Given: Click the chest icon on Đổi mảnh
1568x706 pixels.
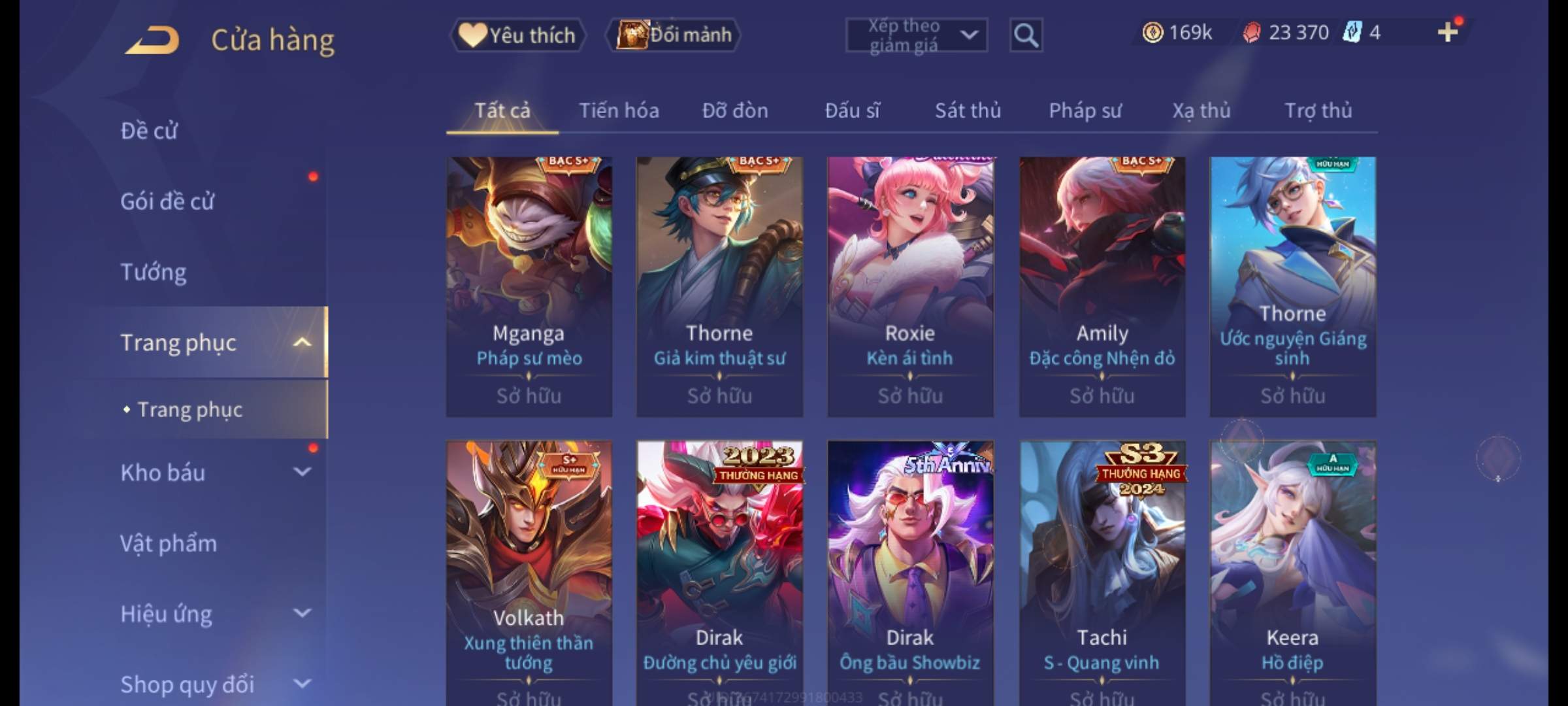Looking at the screenshot, I should click(631, 35).
